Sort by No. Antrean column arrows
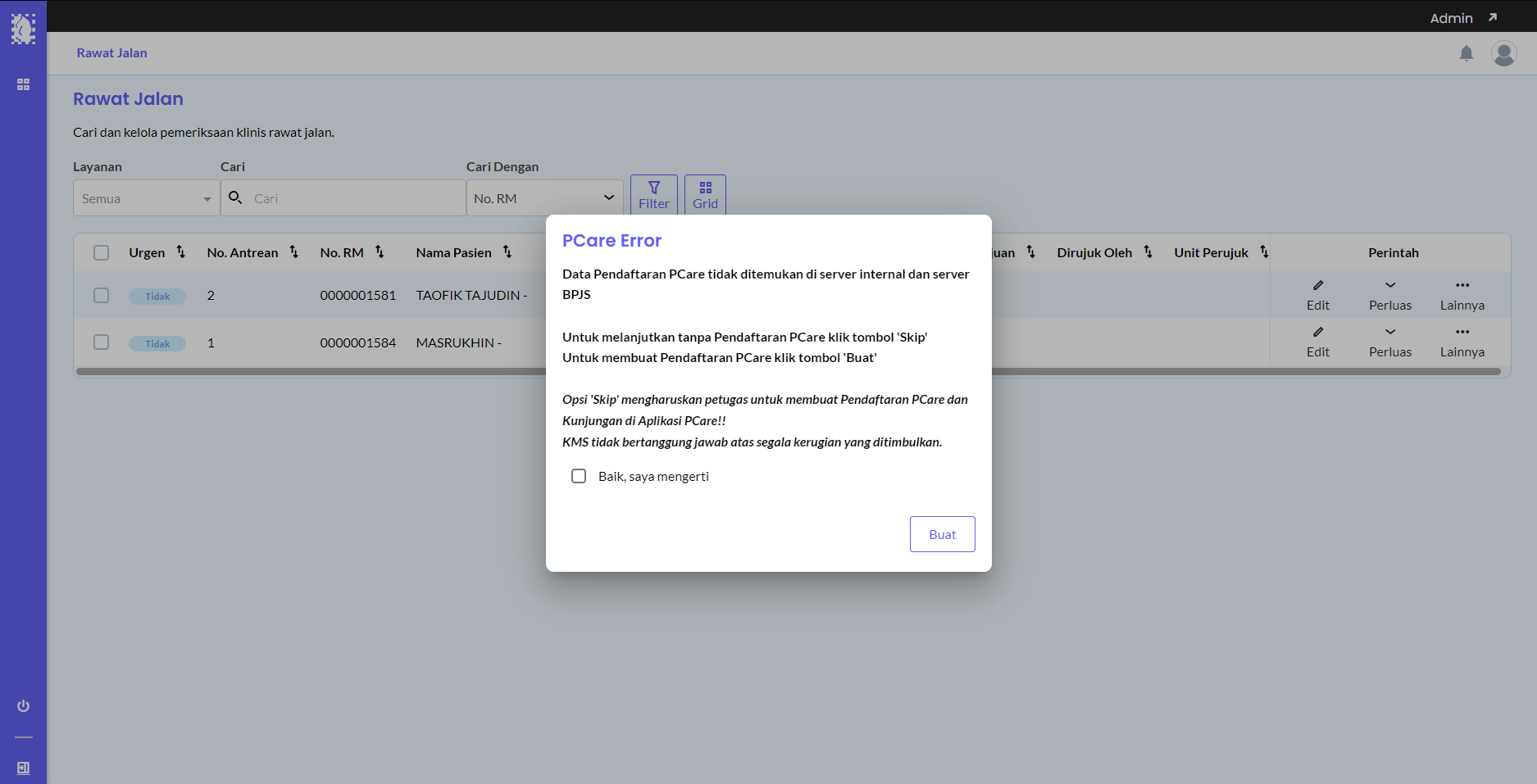 coord(294,252)
